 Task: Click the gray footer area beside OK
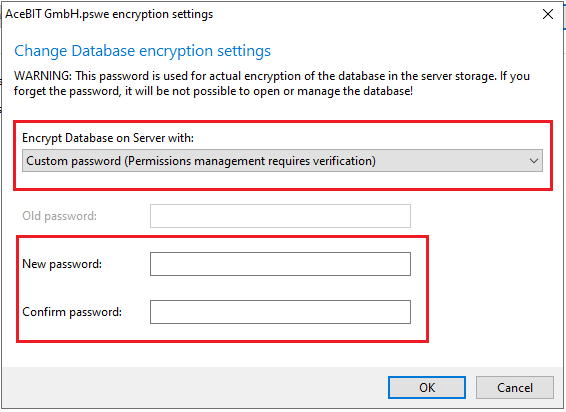(x=195, y=387)
